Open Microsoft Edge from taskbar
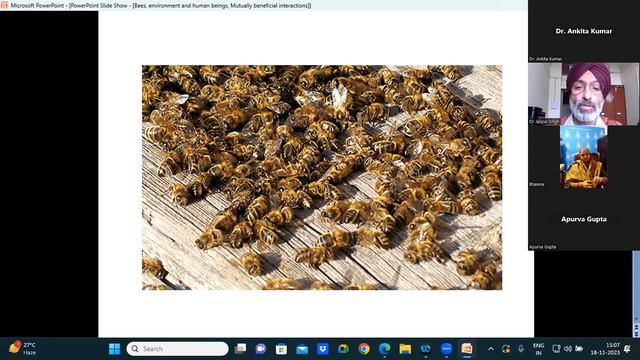This screenshot has height=360, width=640. point(384,349)
